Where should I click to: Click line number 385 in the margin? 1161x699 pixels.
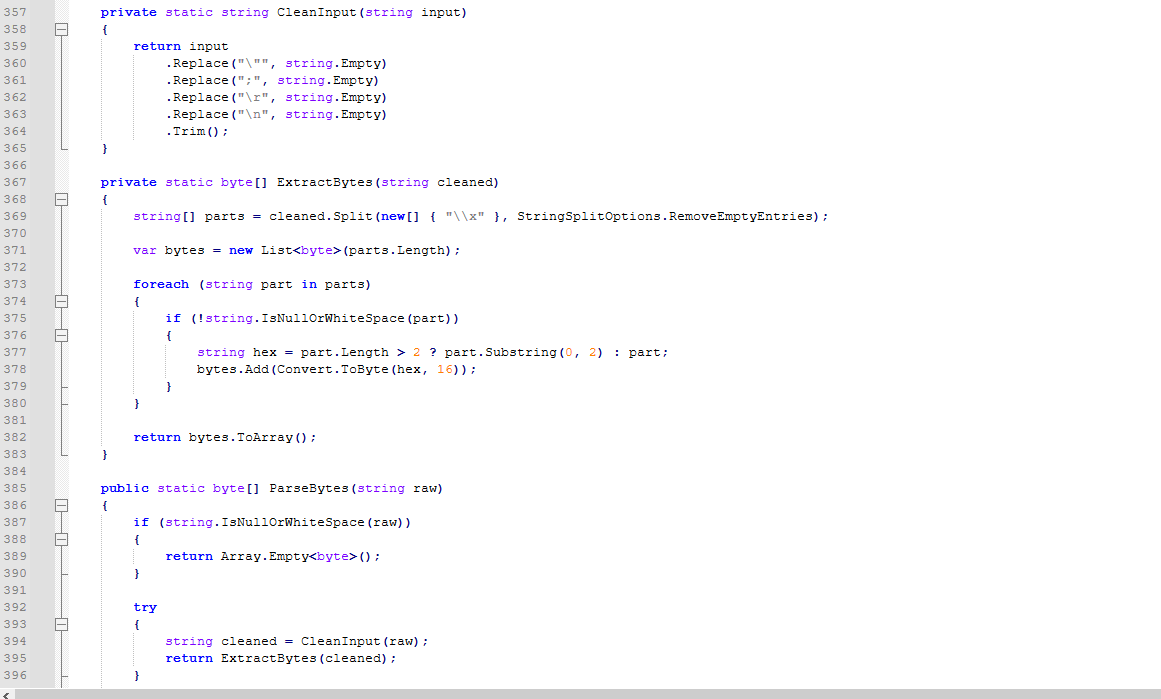15,489
